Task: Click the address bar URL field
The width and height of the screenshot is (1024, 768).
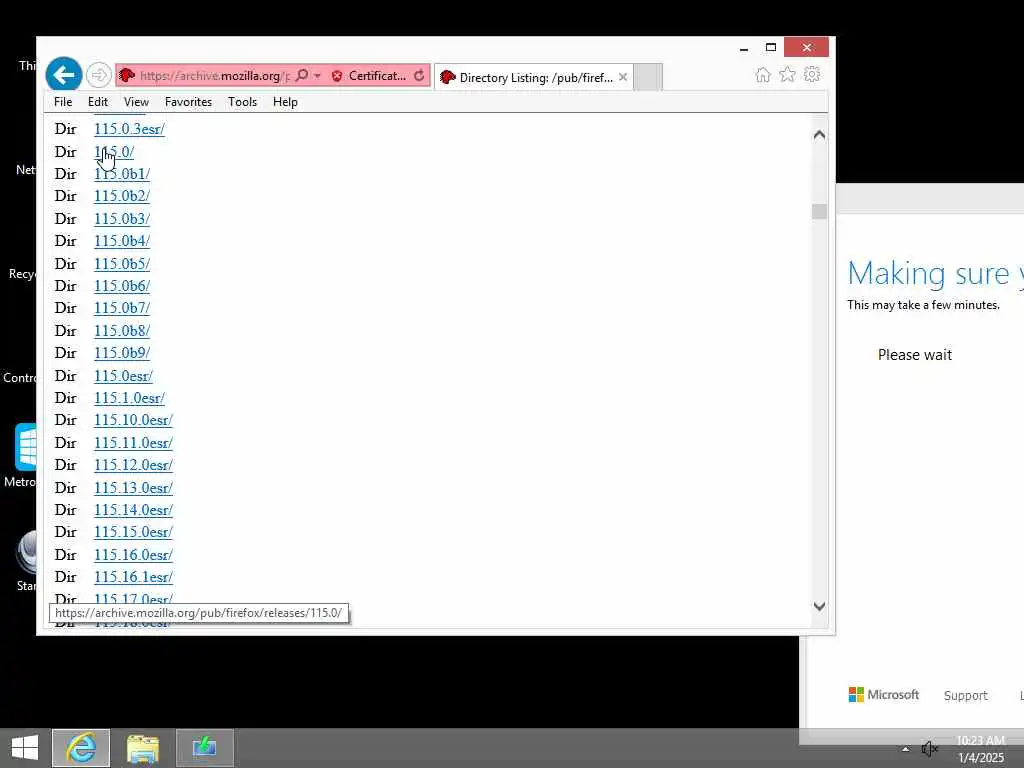Action: [x=214, y=76]
